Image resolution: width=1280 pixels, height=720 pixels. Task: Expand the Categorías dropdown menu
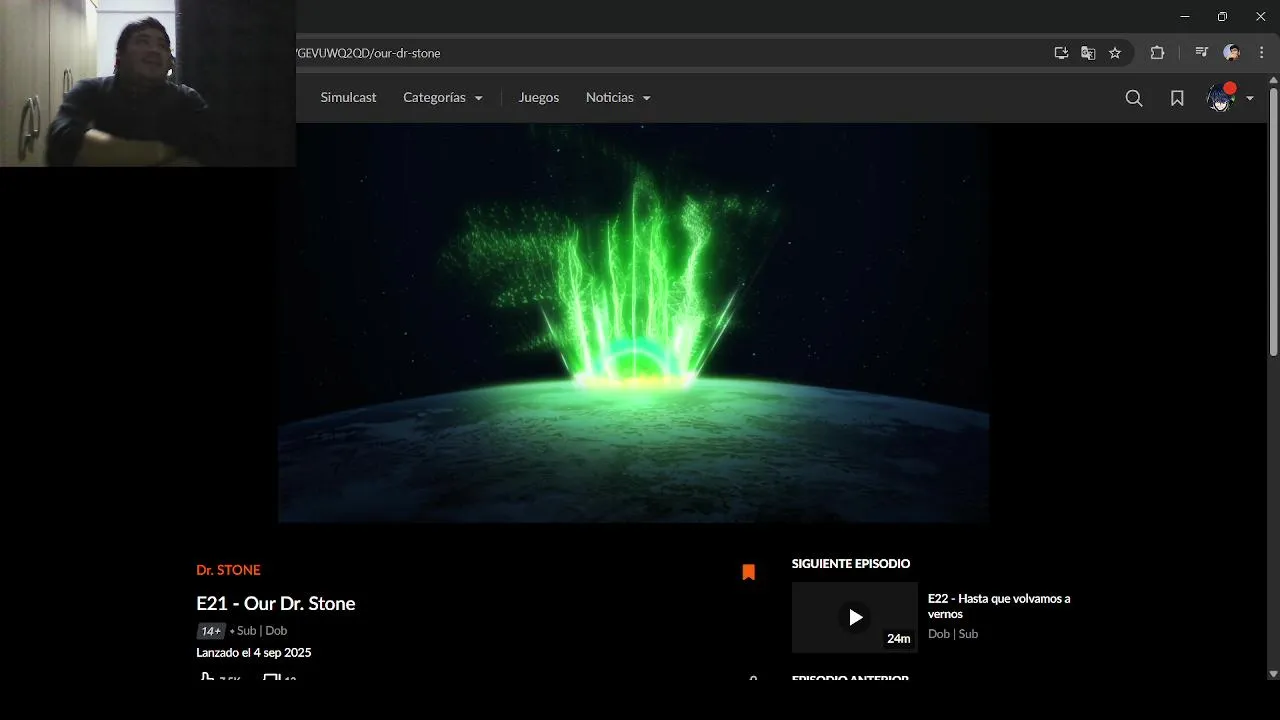click(x=443, y=97)
